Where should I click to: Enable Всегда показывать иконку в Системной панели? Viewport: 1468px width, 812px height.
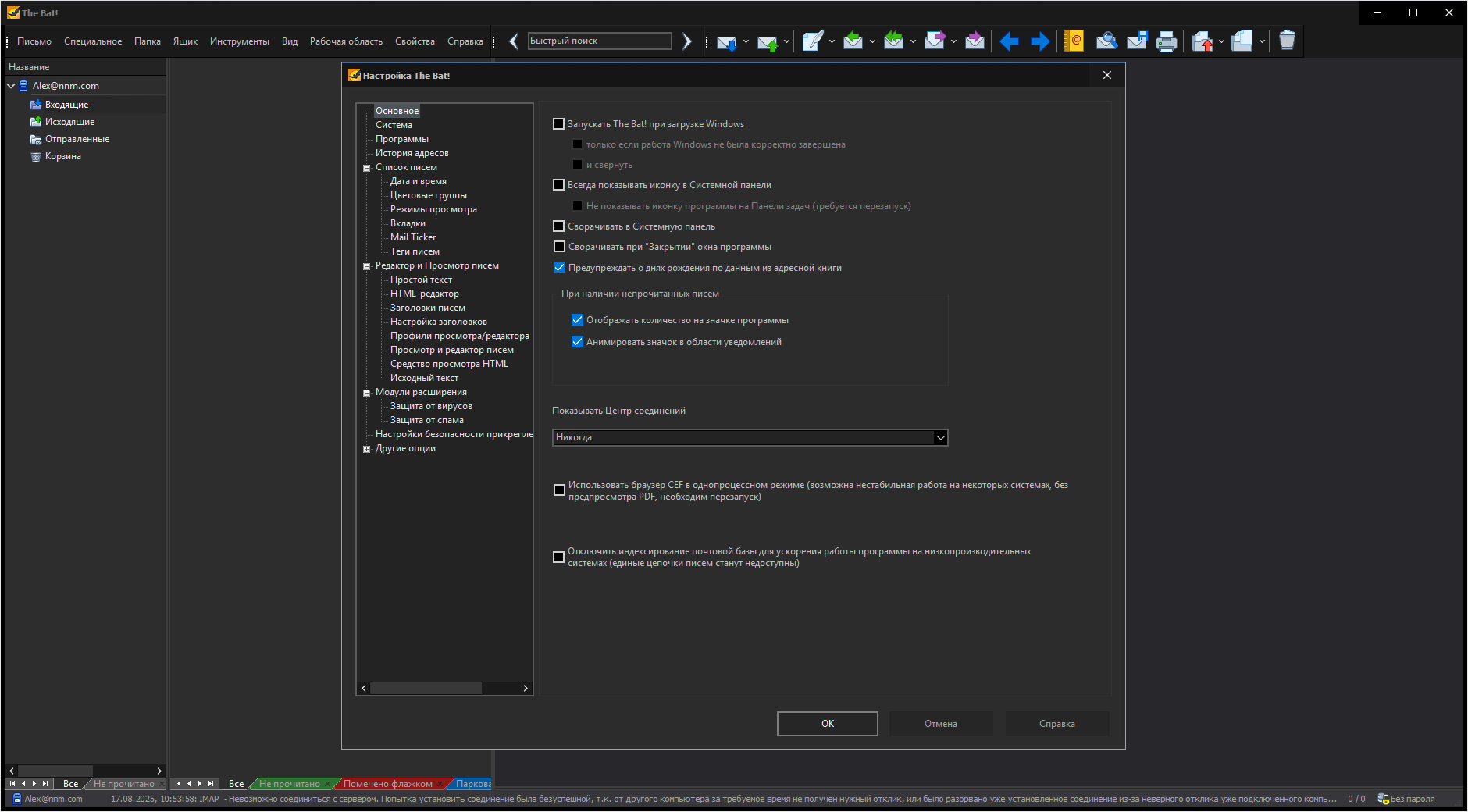[558, 185]
